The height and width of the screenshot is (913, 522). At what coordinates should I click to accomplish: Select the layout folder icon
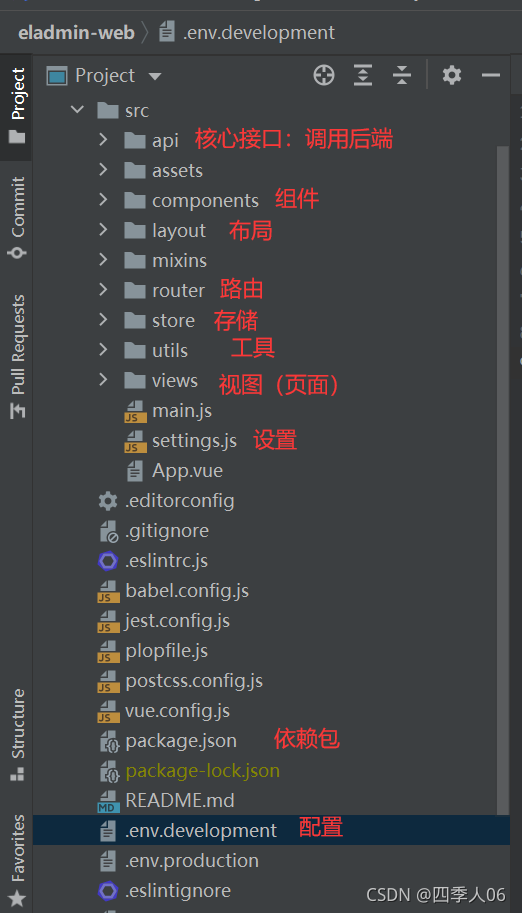point(135,230)
